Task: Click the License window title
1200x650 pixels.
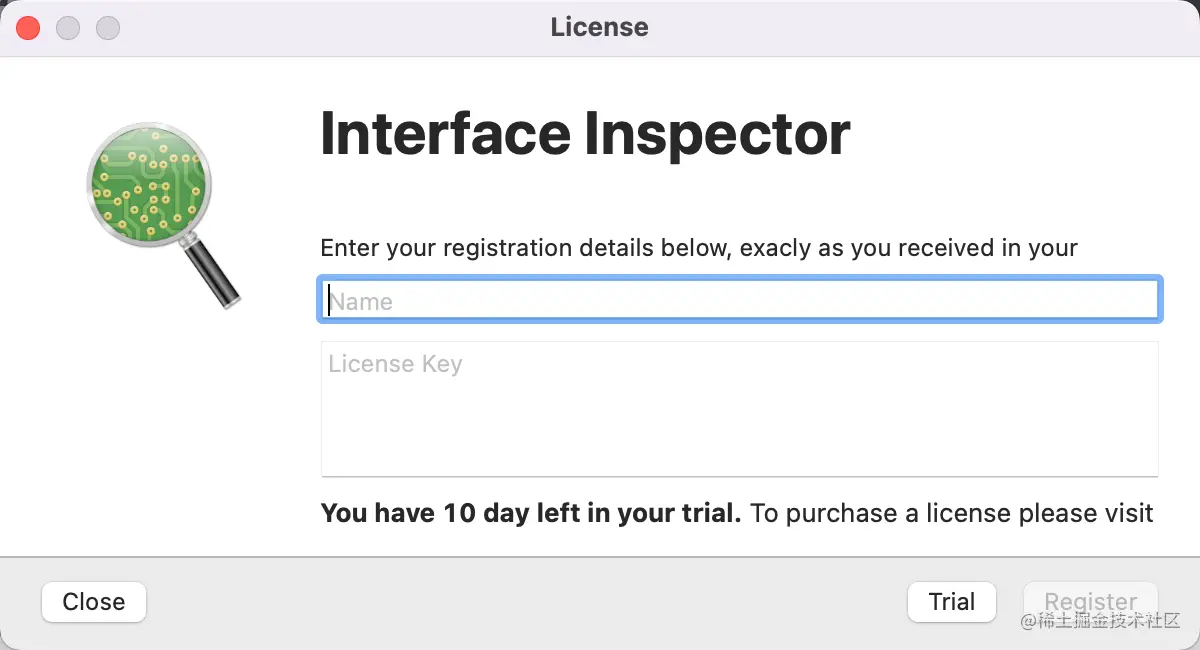Action: [599, 27]
